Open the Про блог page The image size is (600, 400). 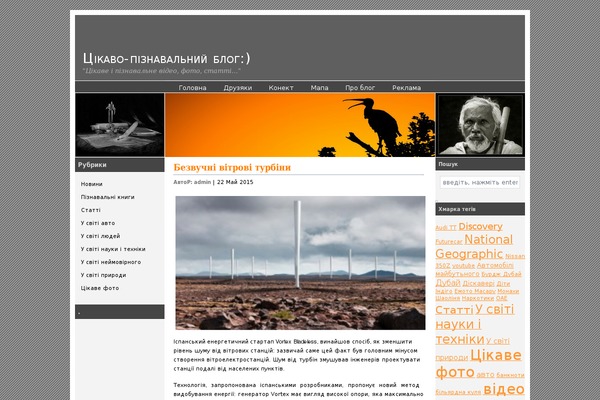360,88
